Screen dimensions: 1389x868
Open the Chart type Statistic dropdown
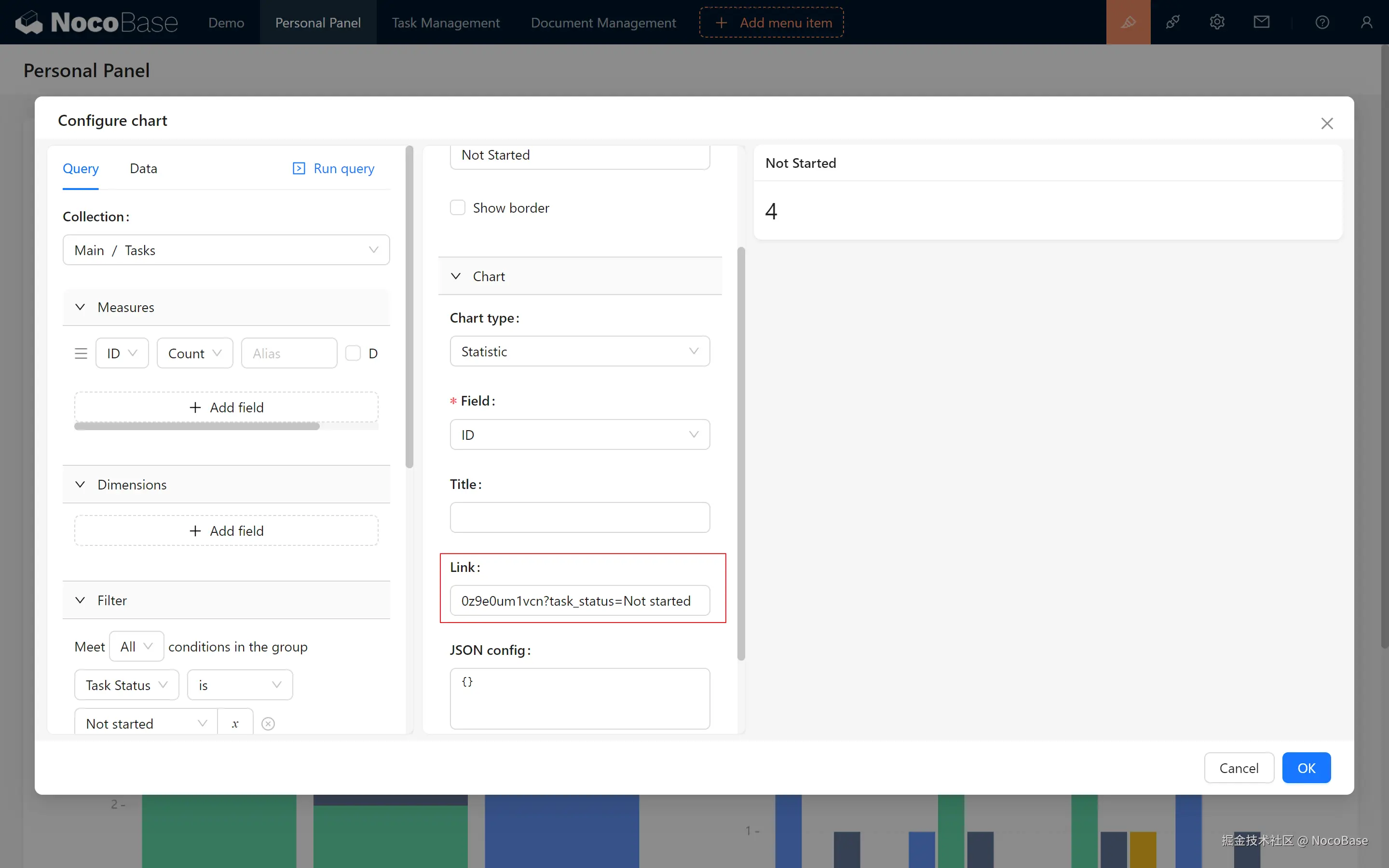click(579, 352)
